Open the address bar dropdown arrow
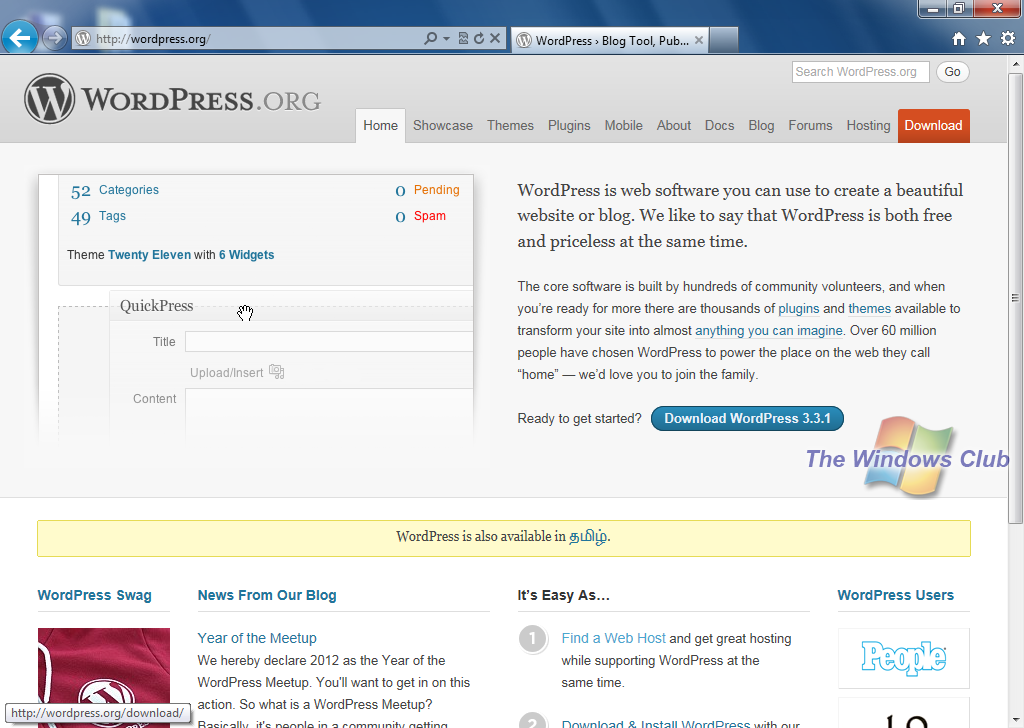This screenshot has height=728, width=1024. (447, 39)
